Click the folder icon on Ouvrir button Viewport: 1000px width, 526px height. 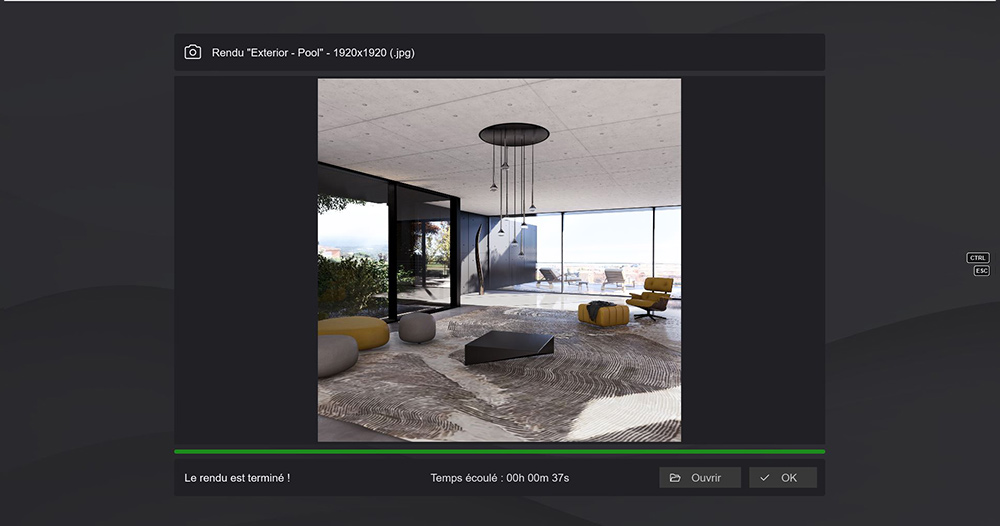tap(675, 478)
